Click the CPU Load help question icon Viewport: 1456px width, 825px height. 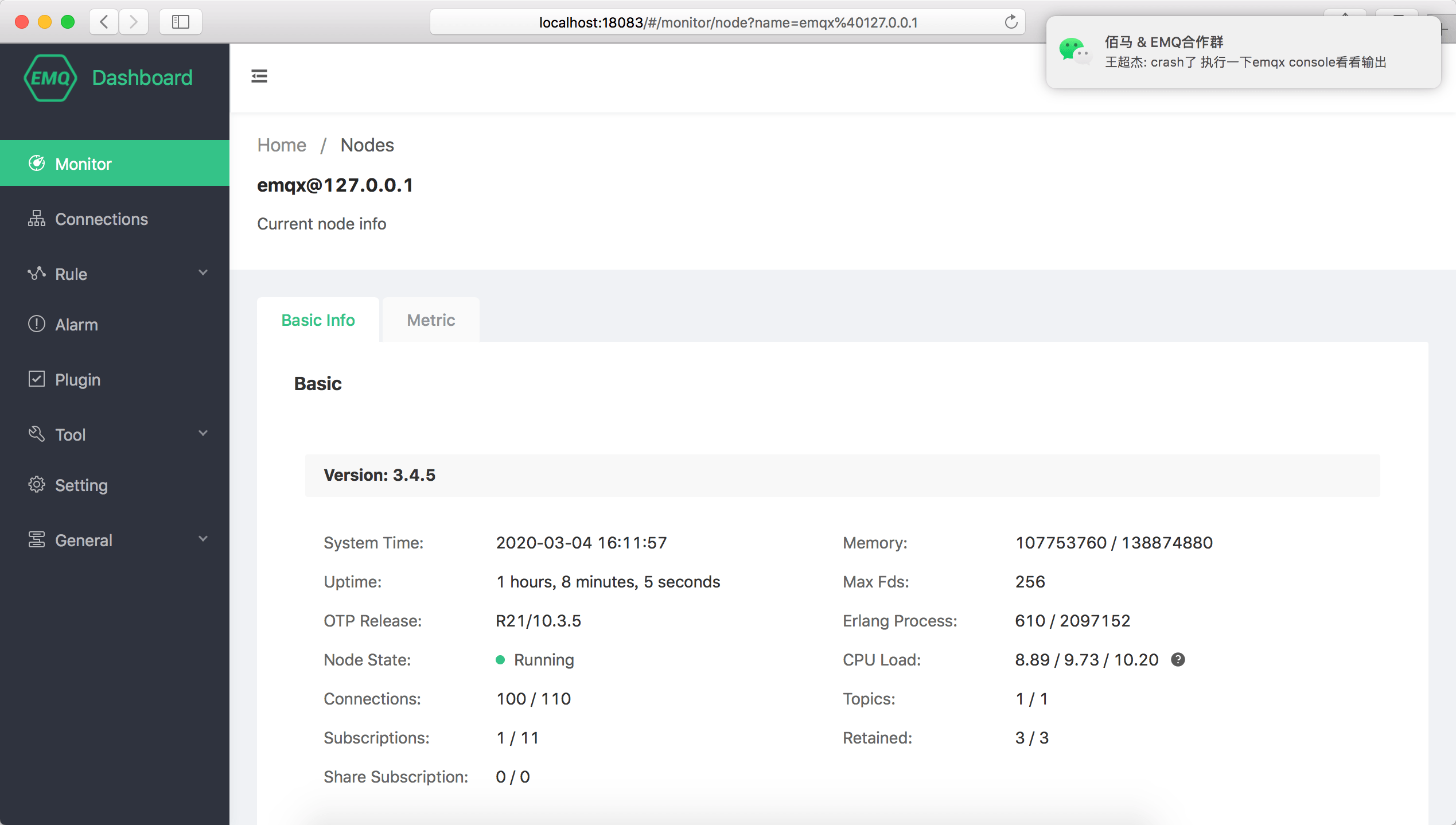coord(1178,660)
